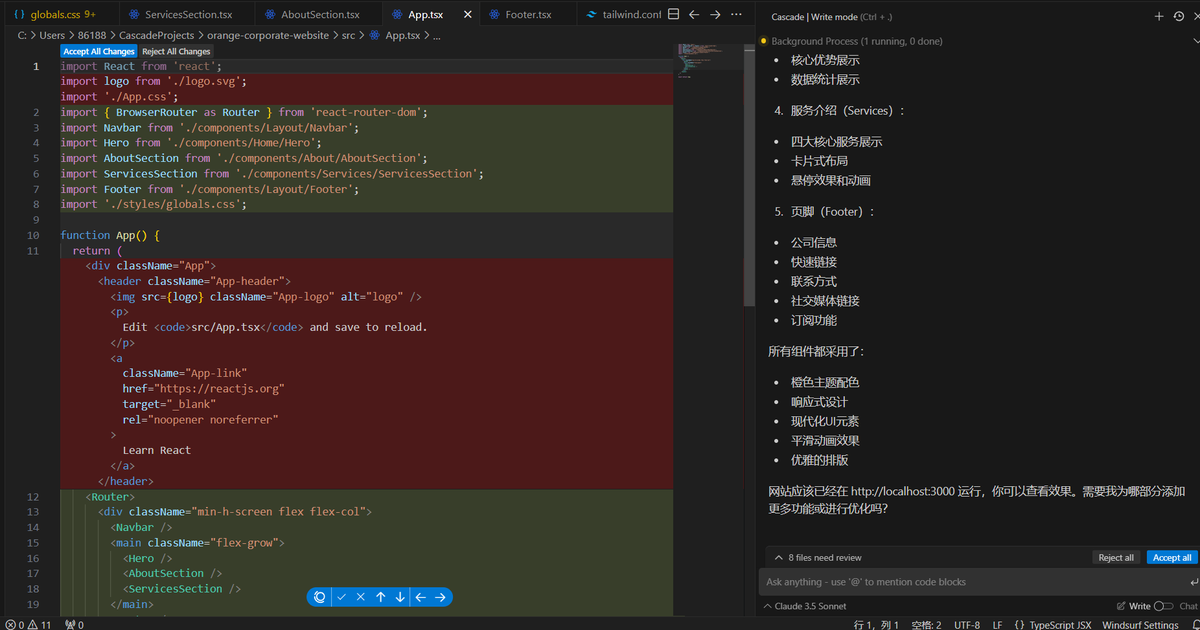Image resolution: width=1200 pixels, height=630 pixels.
Task: Go to the previous change using the up arrow
Action: point(381,597)
